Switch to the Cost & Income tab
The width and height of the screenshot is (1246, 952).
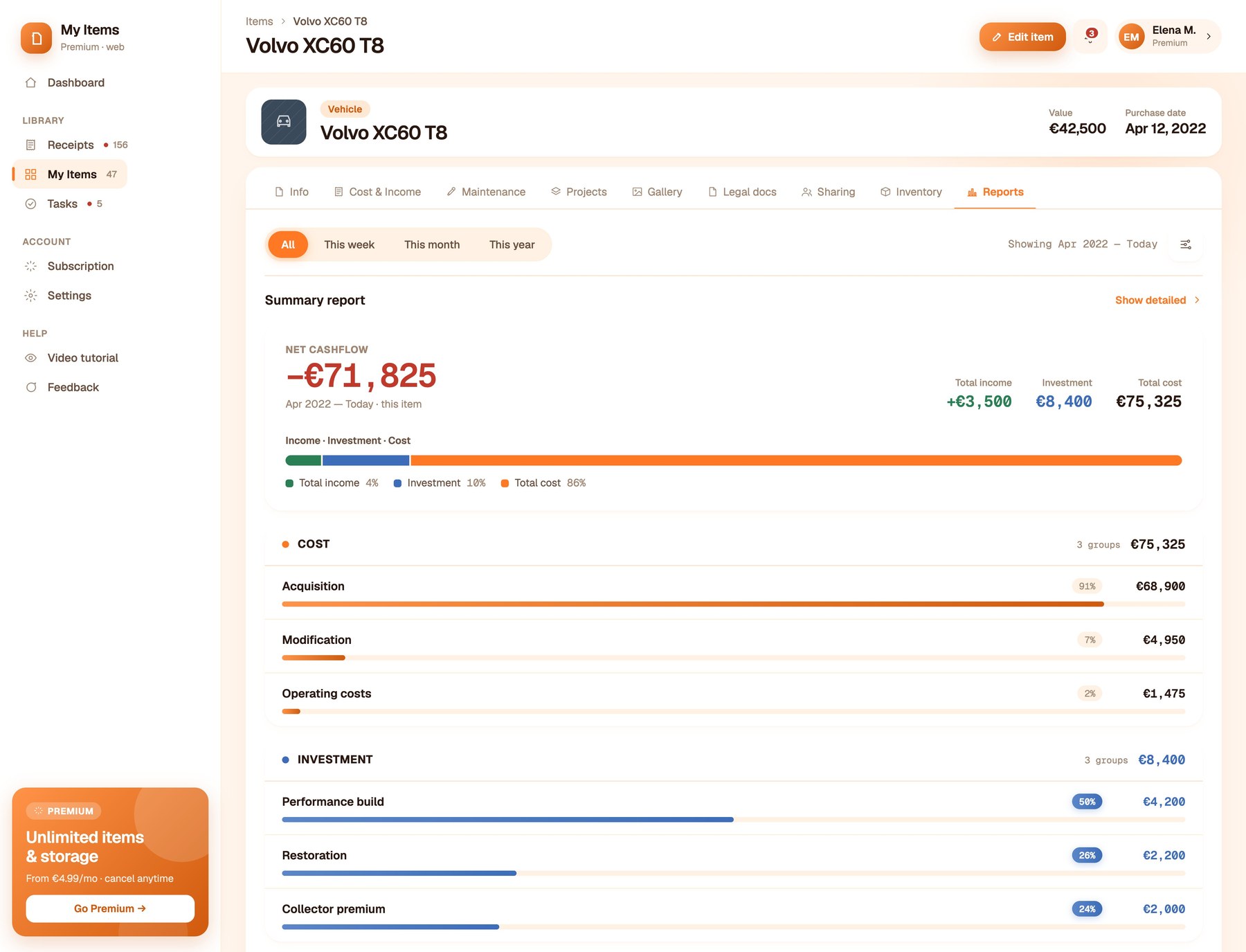click(x=377, y=192)
